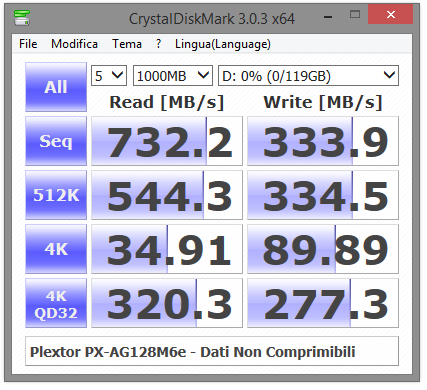Viewport: 427px width, 390px height.
Task: Run all benchmarks with the All button
Action: 56,87
